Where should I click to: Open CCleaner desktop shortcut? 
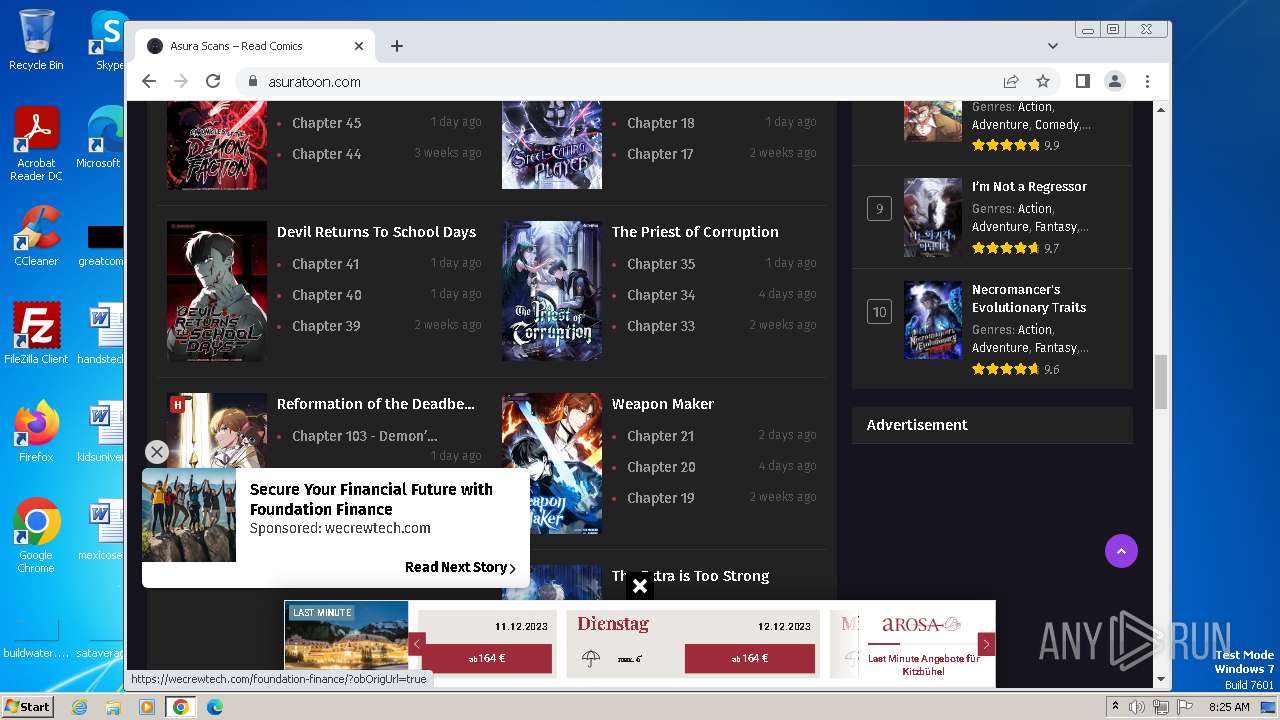pyautogui.click(x=36, y=236)
